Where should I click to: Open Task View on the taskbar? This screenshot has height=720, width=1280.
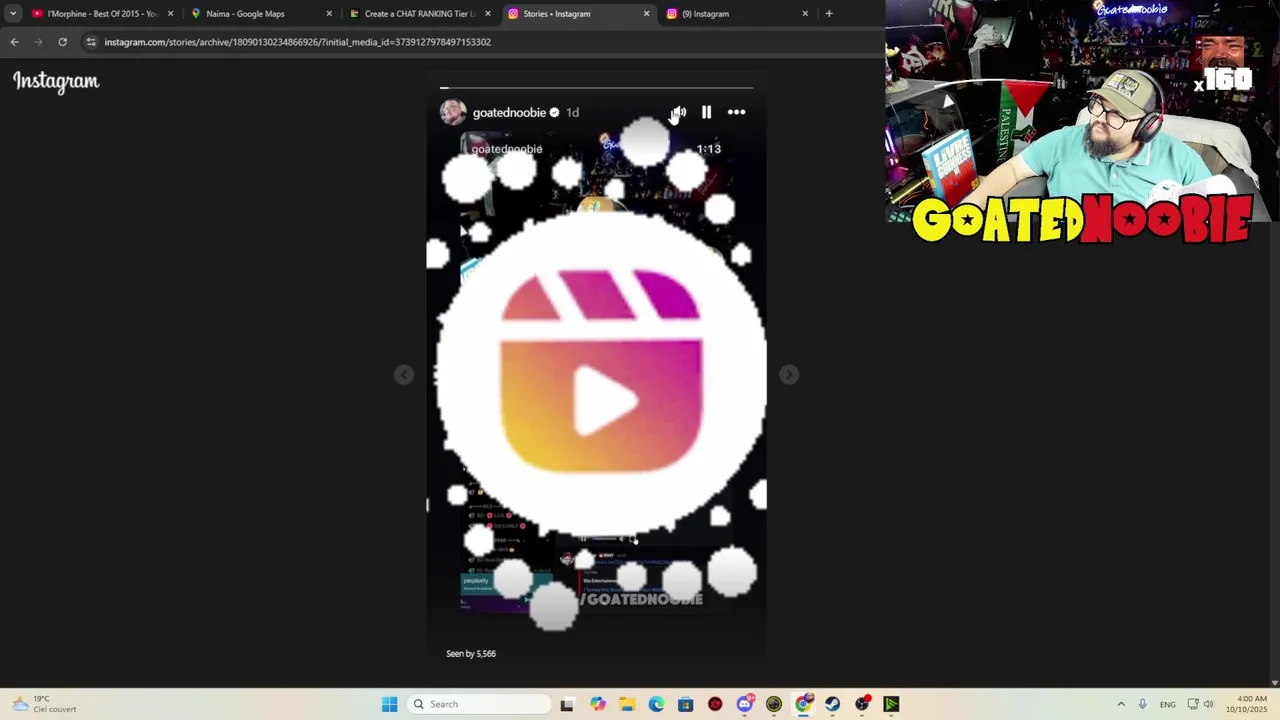(567, 704)
